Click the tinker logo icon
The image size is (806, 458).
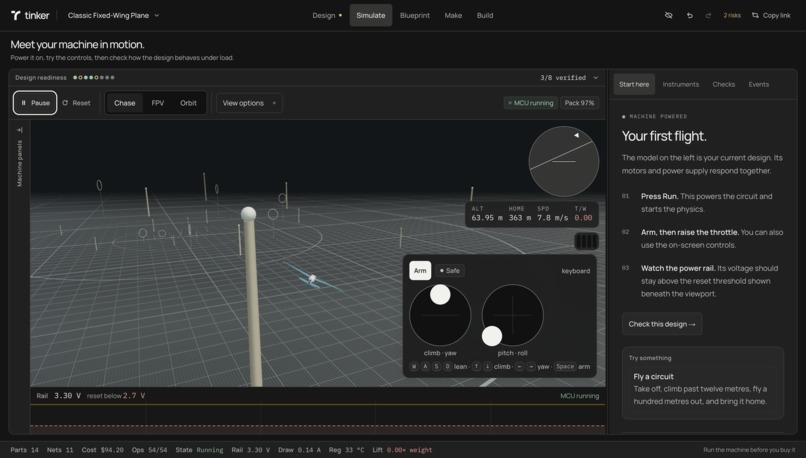(15, 15)
